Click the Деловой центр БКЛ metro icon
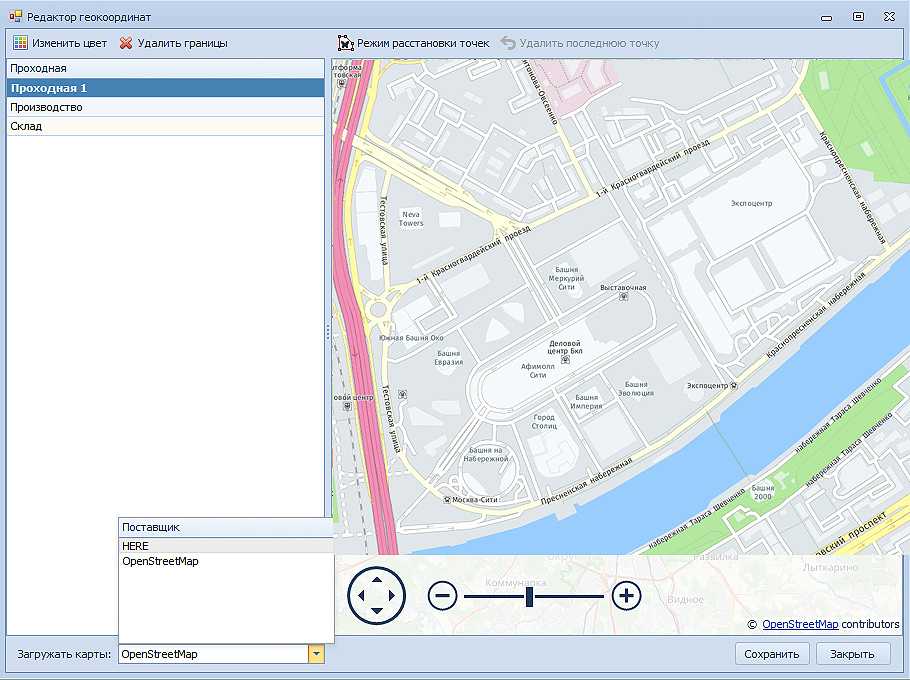910x680 pixels. [x=565, y=360]
